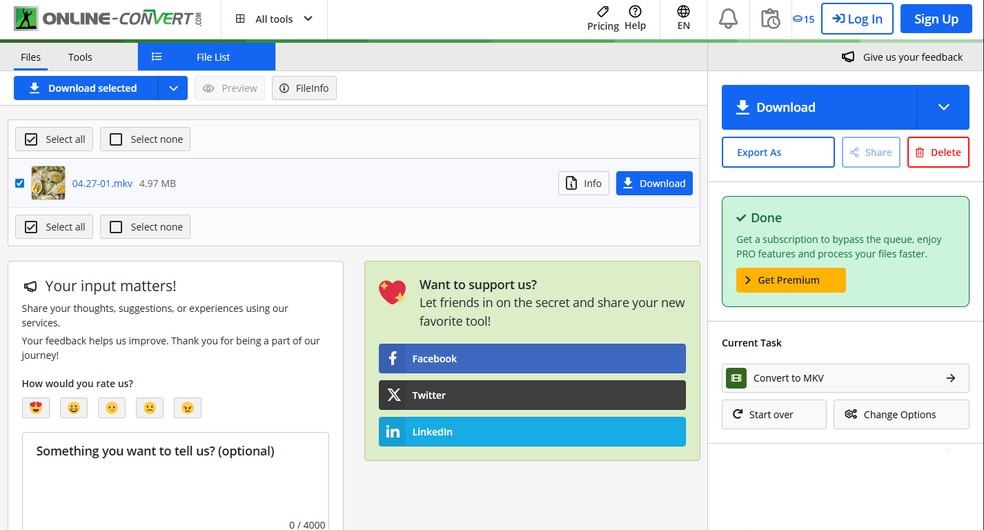Rate with the heart-eyes emoji

tap(36, 408)
